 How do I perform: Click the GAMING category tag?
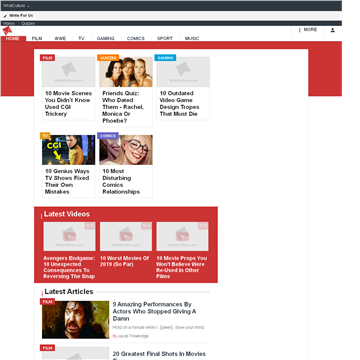pos(165,58)
